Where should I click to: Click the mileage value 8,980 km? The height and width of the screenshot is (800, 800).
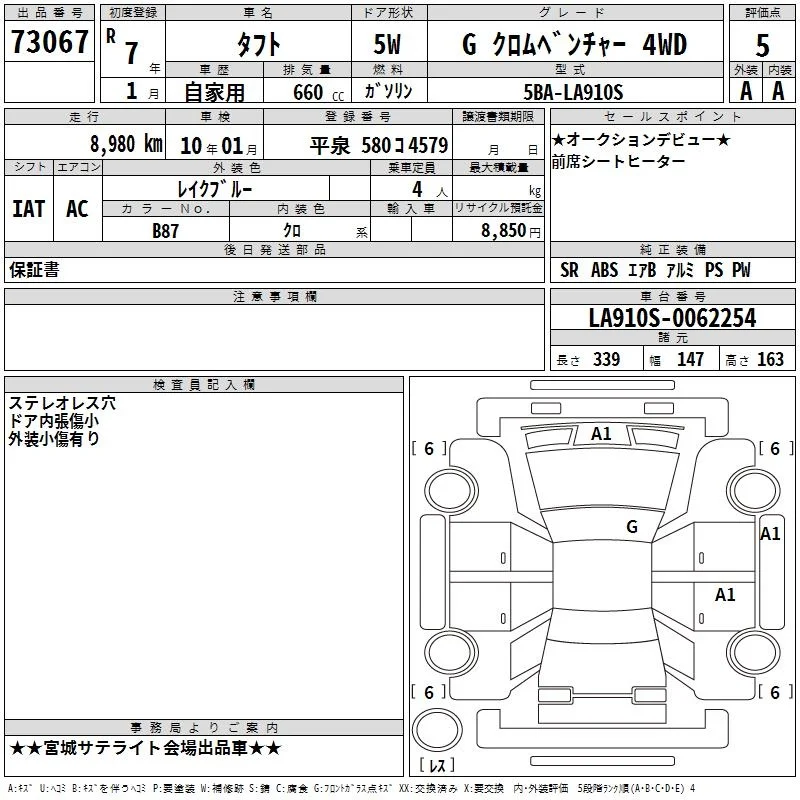pyautogui.click(x=126, y=144)
